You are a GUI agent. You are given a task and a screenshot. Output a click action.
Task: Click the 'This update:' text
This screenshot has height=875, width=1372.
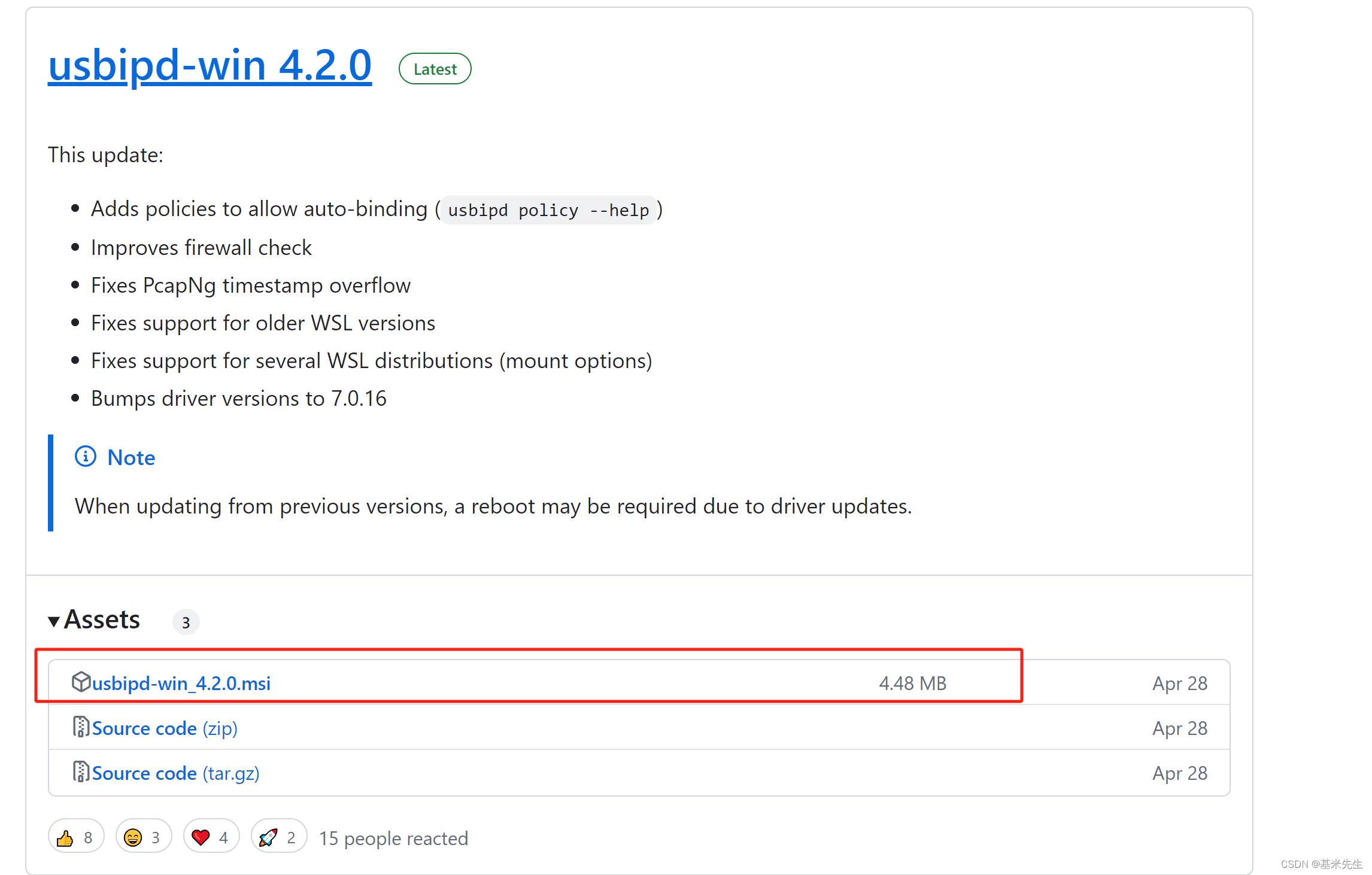(105, 154)
